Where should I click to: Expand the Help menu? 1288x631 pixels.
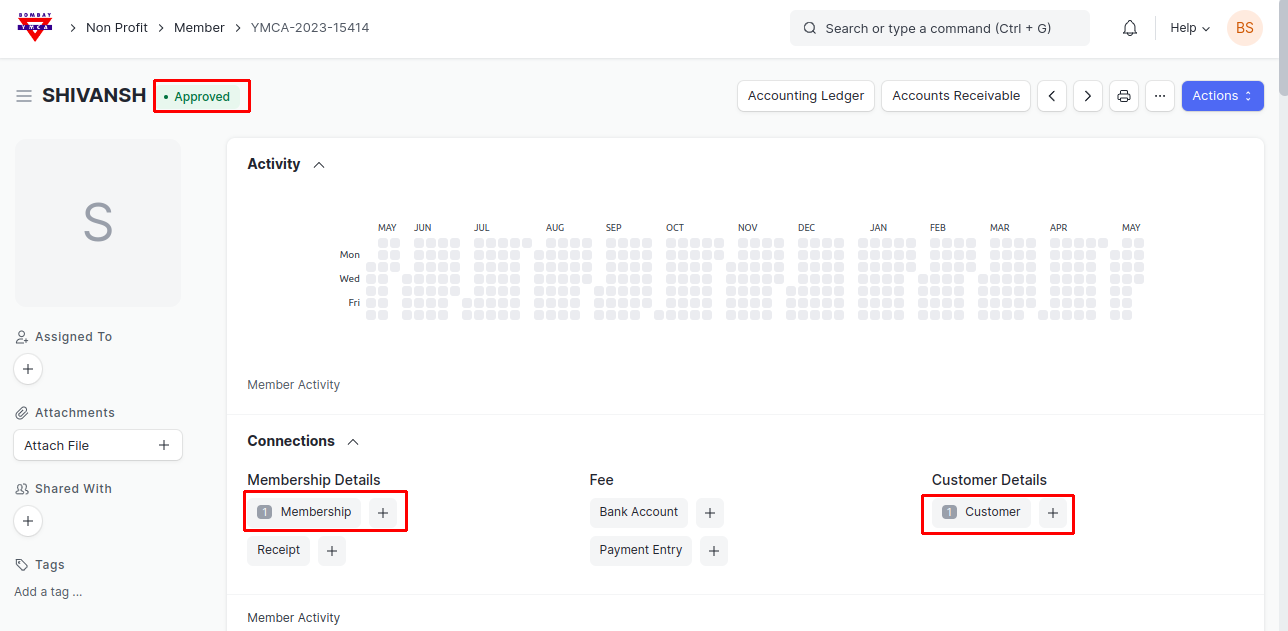(1190, 28)
